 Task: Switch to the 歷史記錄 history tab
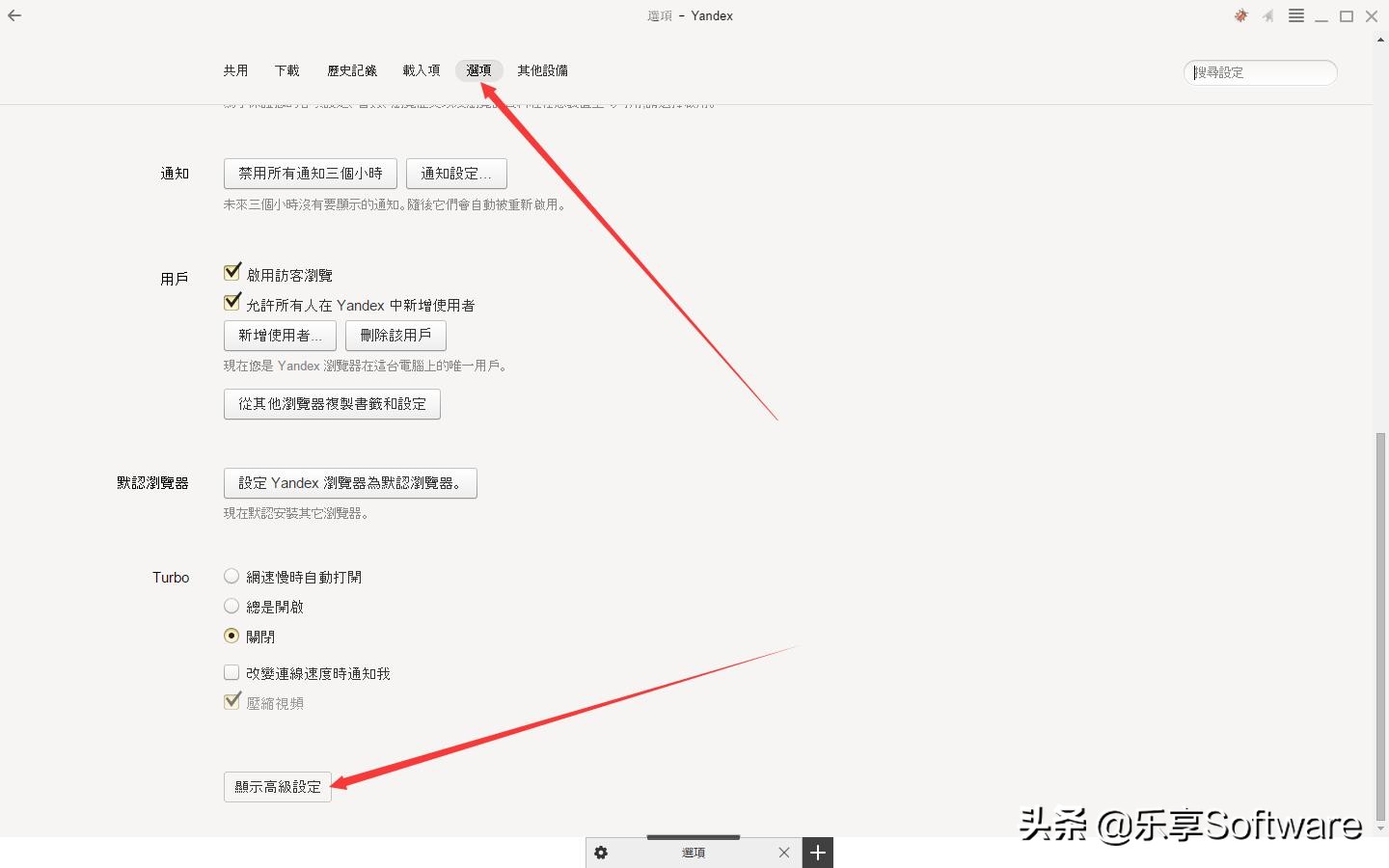[351, 70]
